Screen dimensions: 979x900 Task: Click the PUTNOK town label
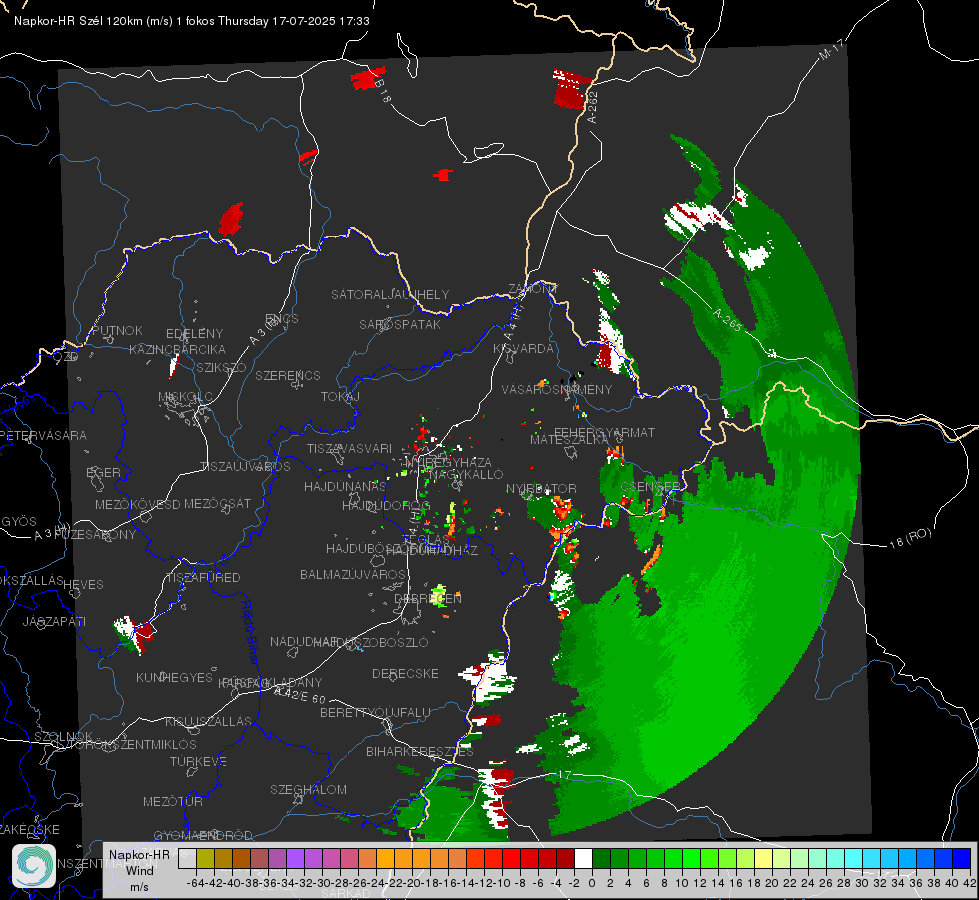[117, 330]
